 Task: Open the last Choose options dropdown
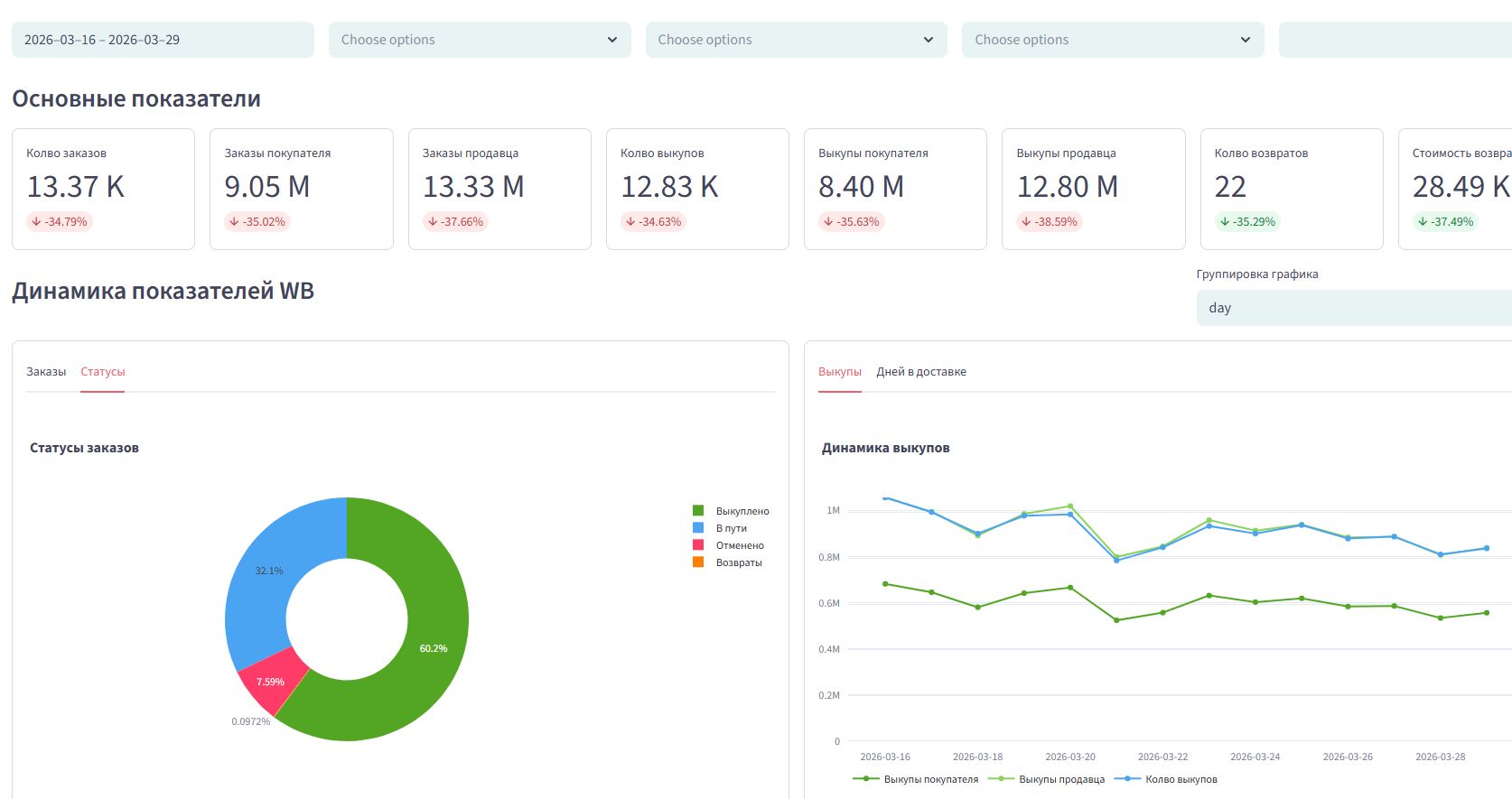coord(1113,40)
